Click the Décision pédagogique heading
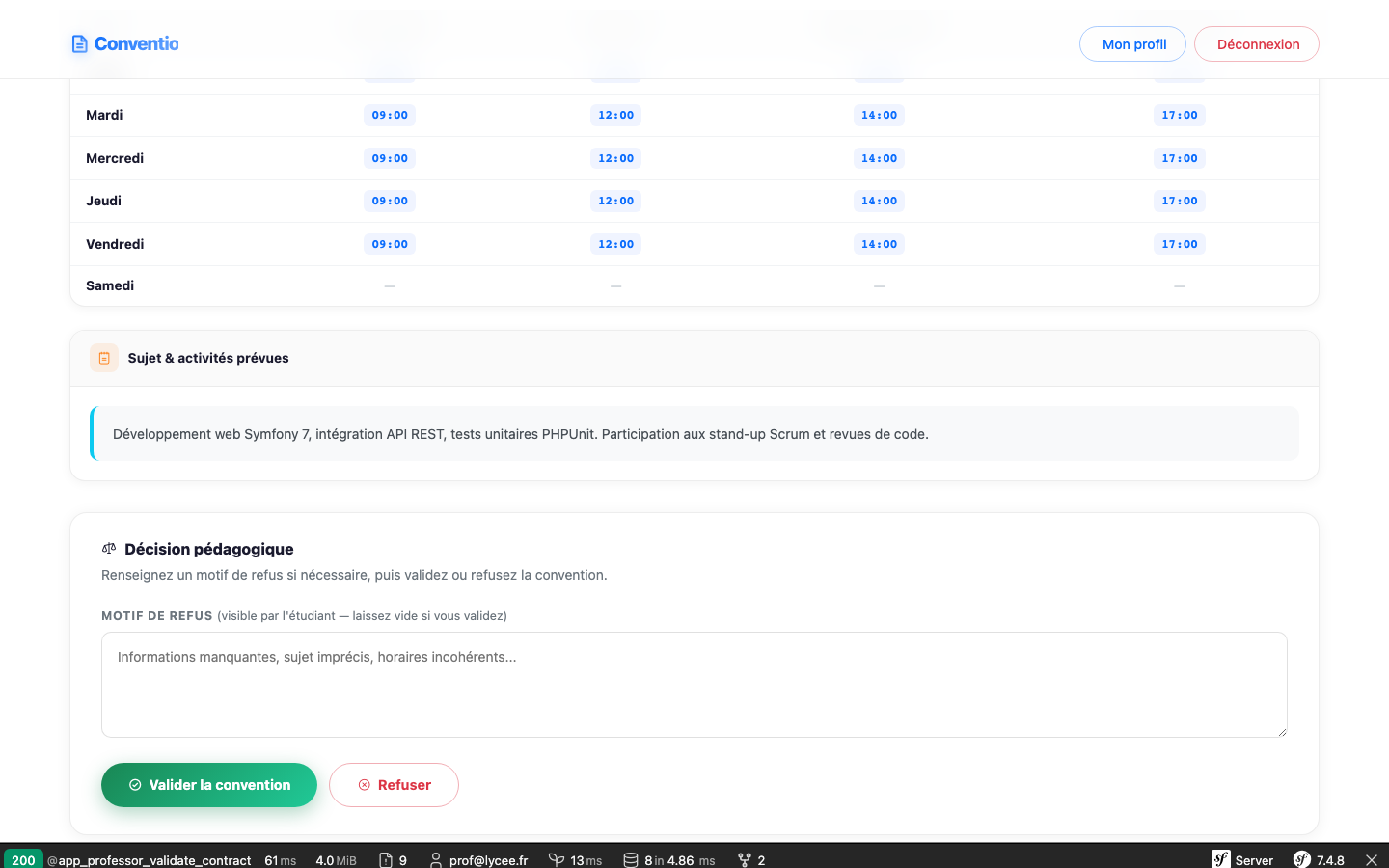 coord(209,549)
